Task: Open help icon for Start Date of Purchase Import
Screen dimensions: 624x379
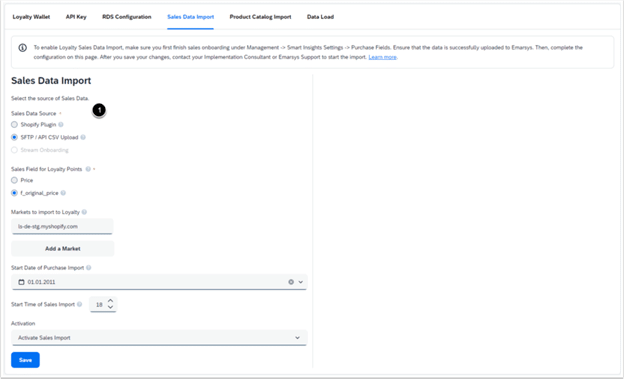Action: tap(89, 268)
